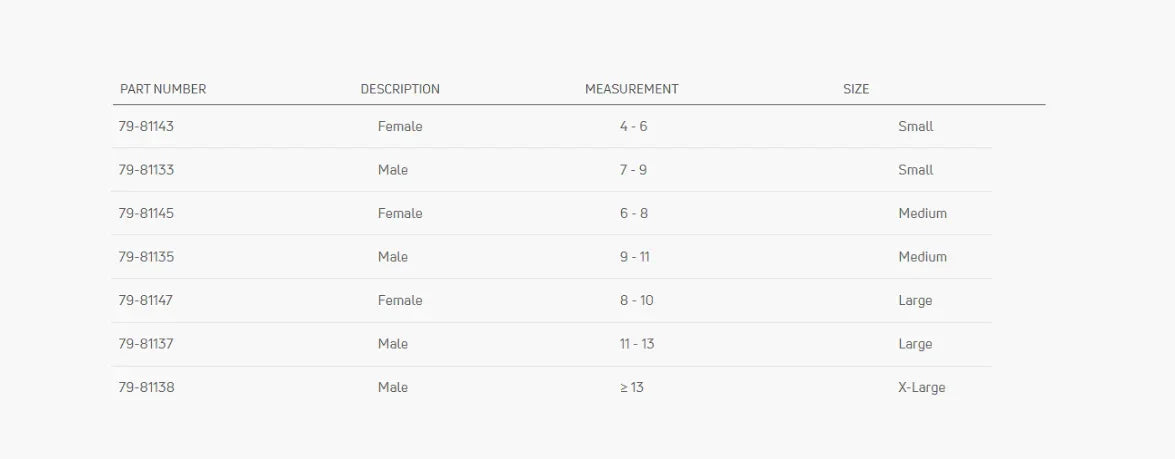The height and width of the screenshot is (459, 1175).
Task: Click the 9 - 11 measurement cell
Action: pos(634,257)
